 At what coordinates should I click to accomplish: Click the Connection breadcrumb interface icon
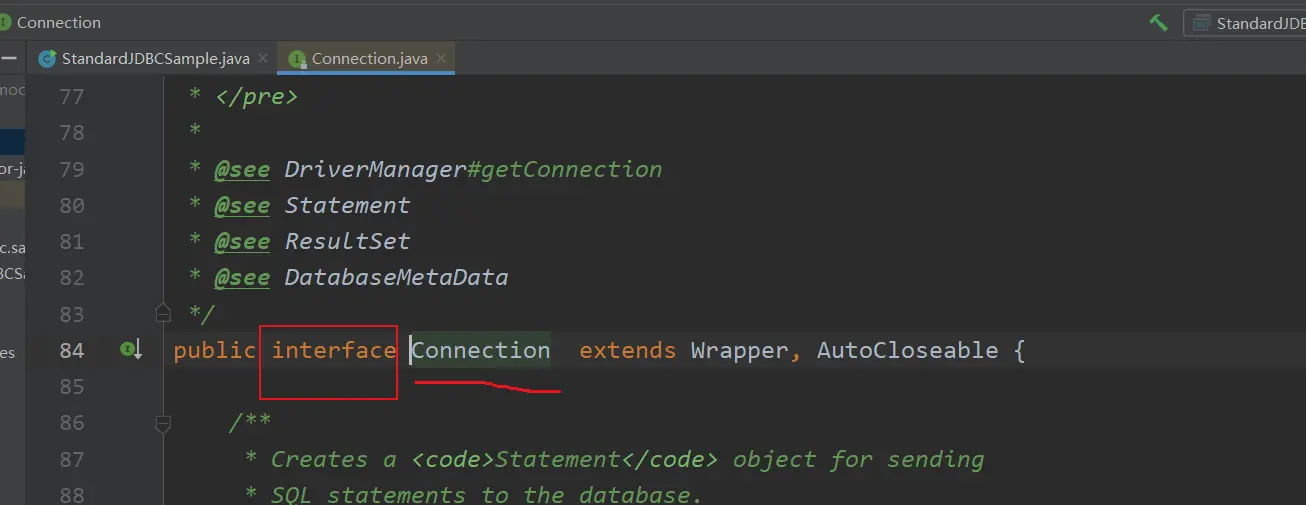point(5,22)
